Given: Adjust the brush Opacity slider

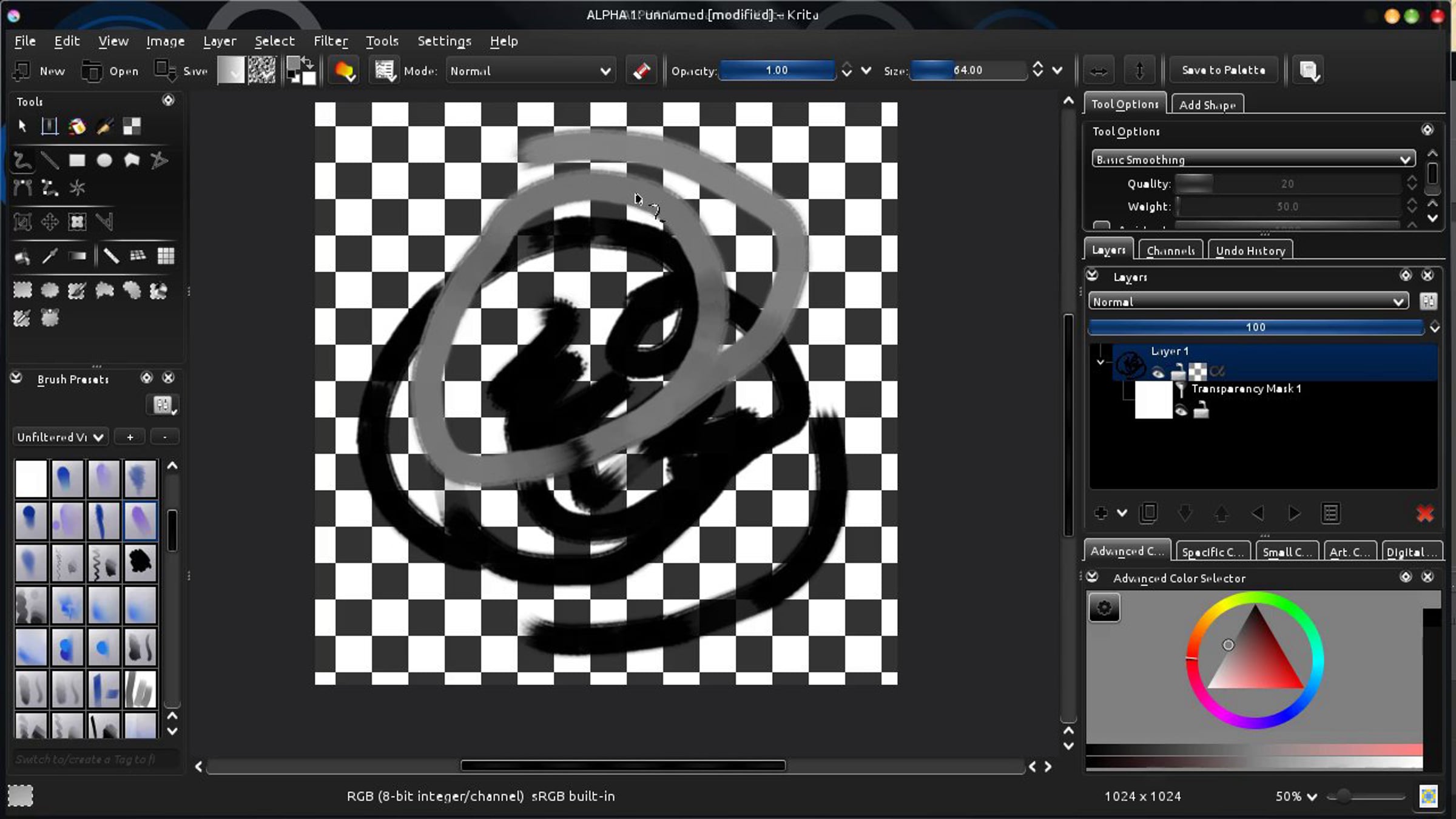Looking at the screenshot, I should point(777,70).
